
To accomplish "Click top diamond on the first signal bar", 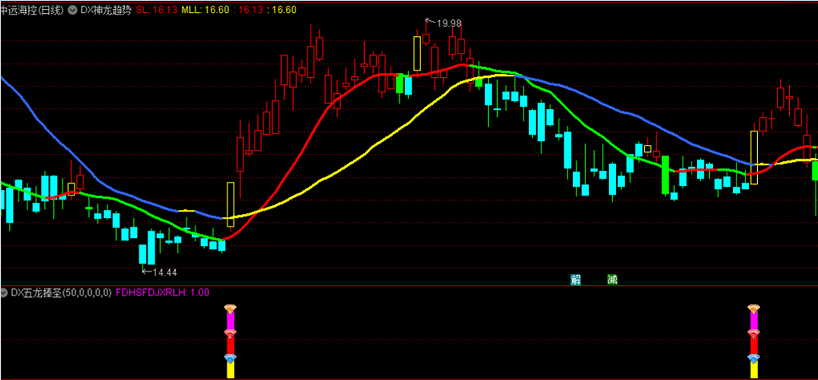I will pyautogui.click(x=230, y=308).
